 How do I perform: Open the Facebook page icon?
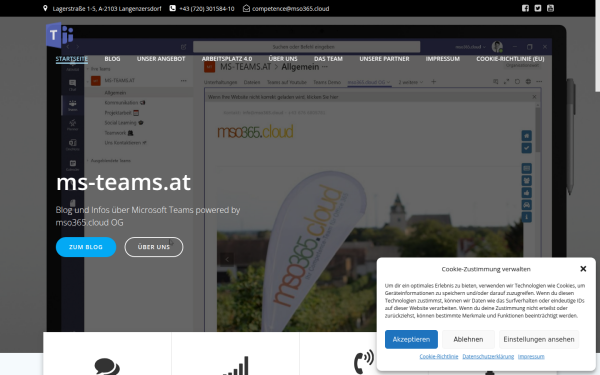click(x=525, y=8)
